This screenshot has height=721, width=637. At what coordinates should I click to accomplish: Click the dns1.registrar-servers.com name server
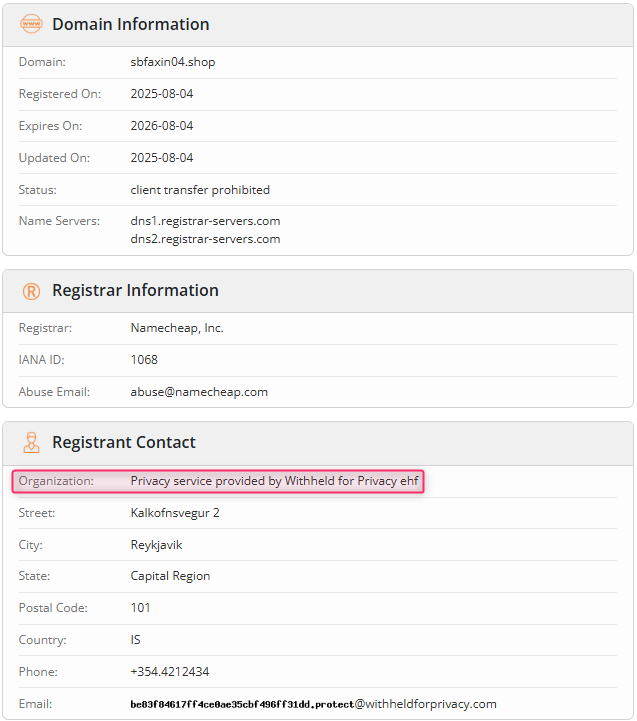click(206, 221)
